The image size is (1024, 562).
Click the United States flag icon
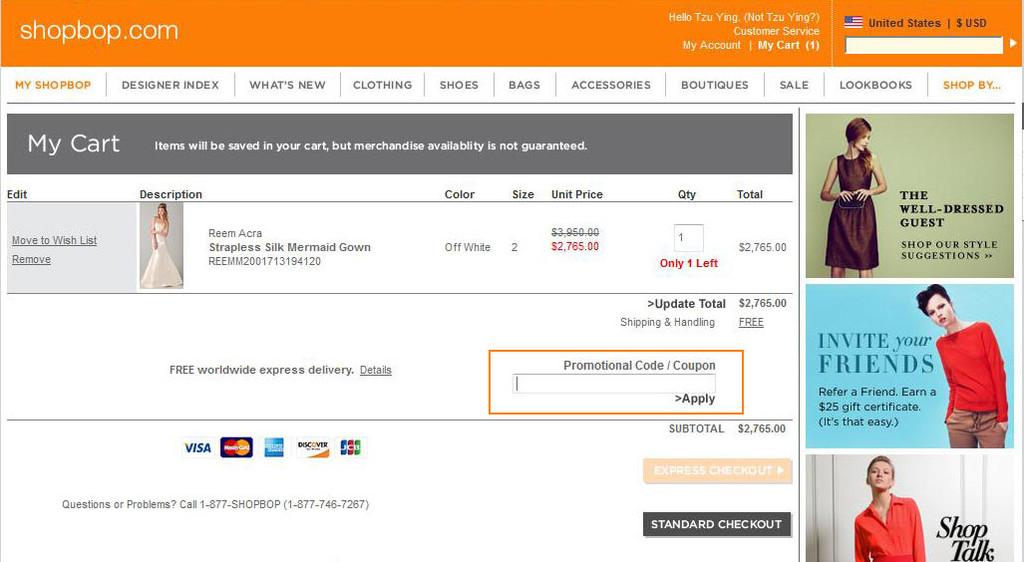click(x=853, y=22)
